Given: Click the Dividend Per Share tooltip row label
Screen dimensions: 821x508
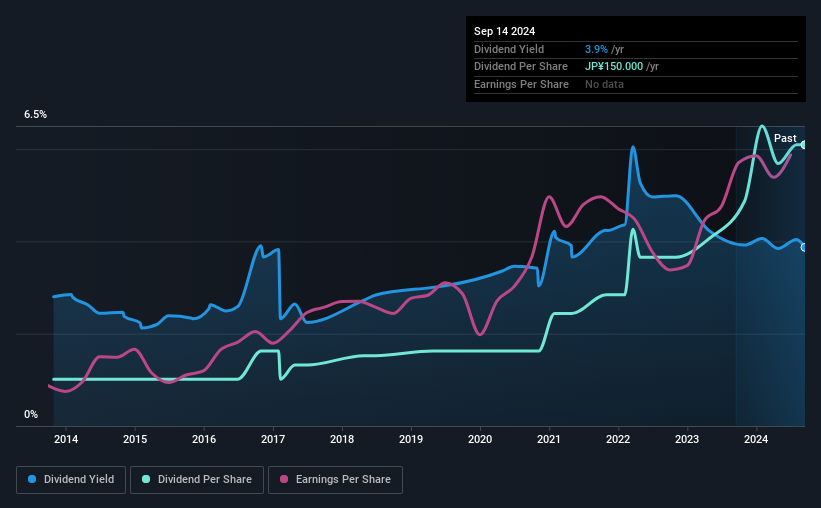Looking at the screenshot, I should [x=520, y=67].
